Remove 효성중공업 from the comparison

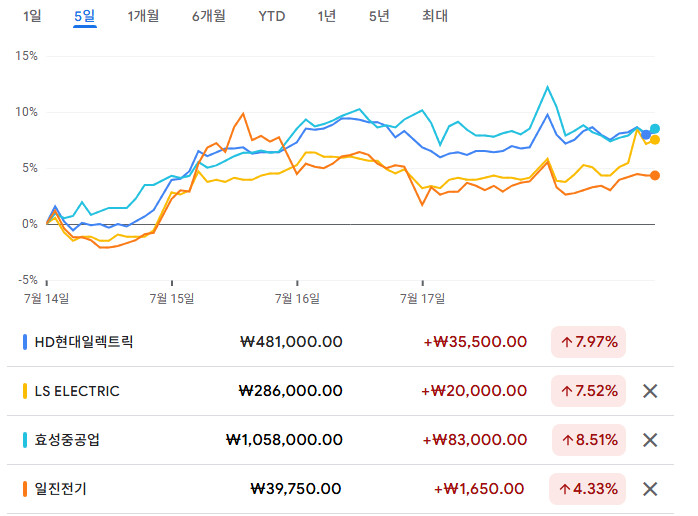(649, 440)
